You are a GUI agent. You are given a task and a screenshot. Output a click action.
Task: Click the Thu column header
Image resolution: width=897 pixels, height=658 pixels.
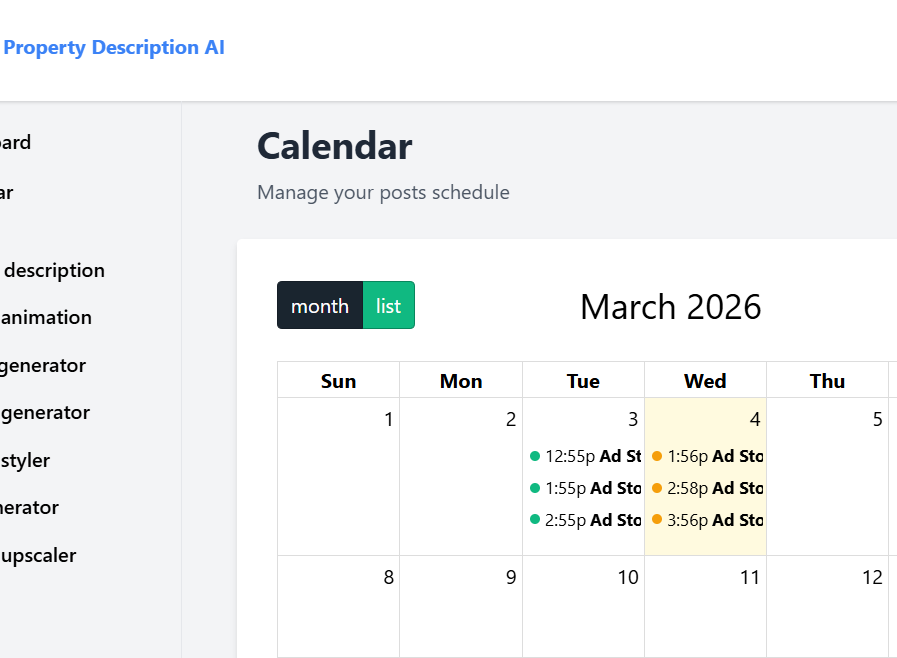tap(827, 381)
